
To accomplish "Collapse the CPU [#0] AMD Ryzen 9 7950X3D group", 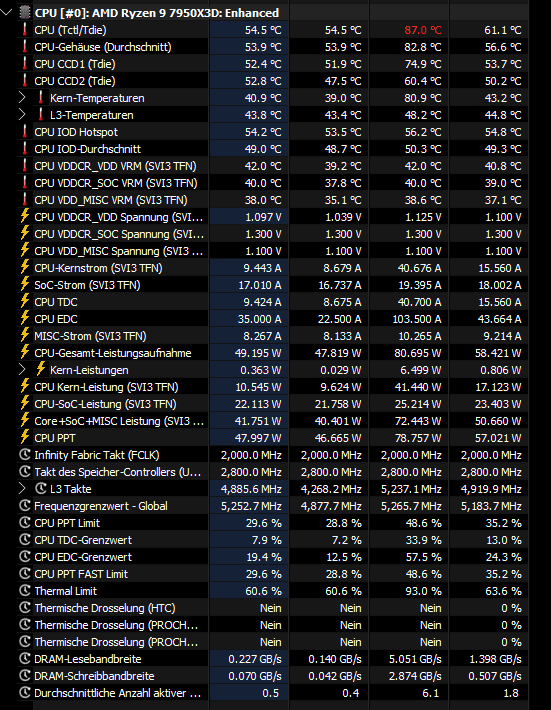I will pyautogui.click(x=7, y=13).
